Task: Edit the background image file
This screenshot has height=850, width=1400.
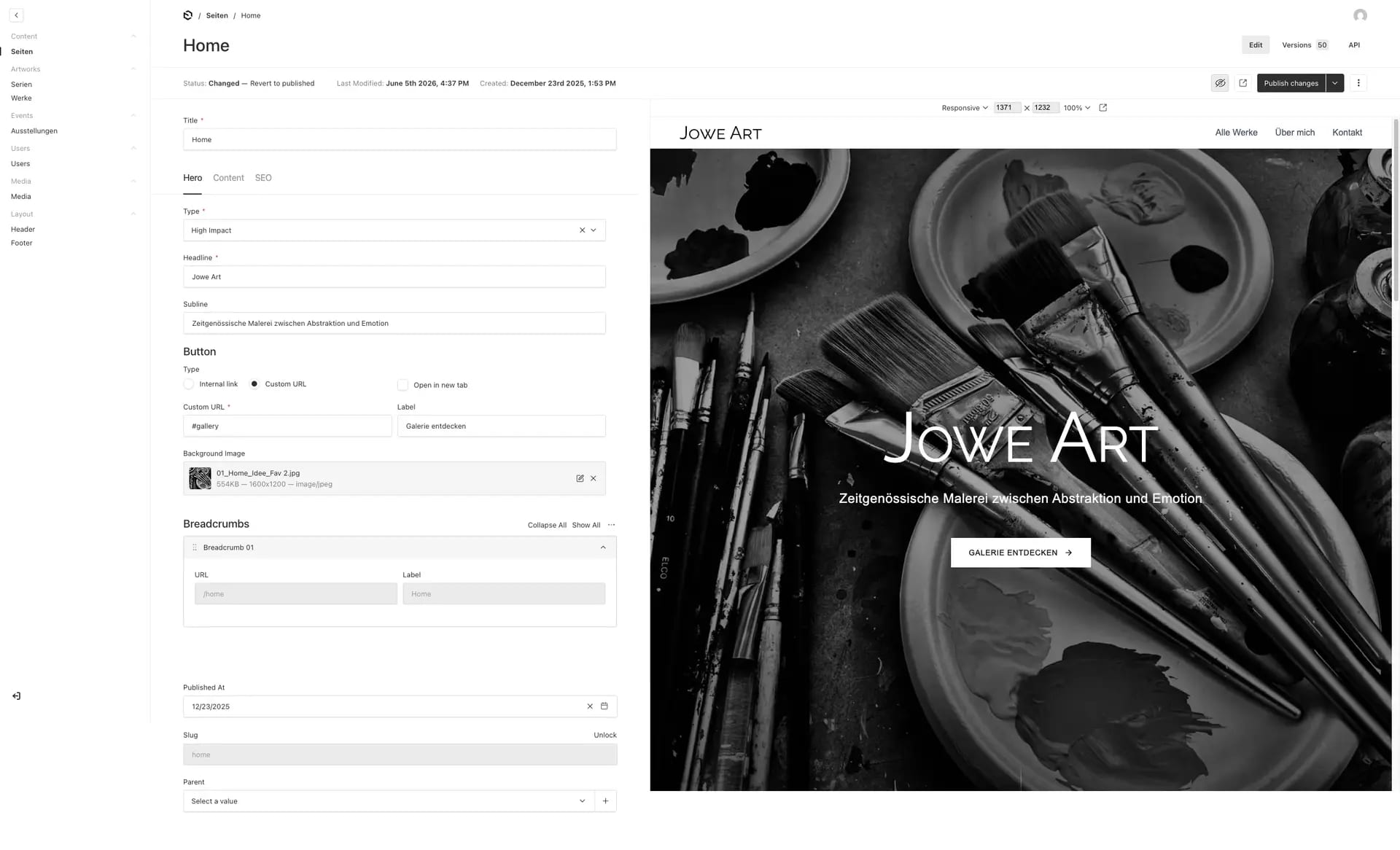Action: point(580,478)
